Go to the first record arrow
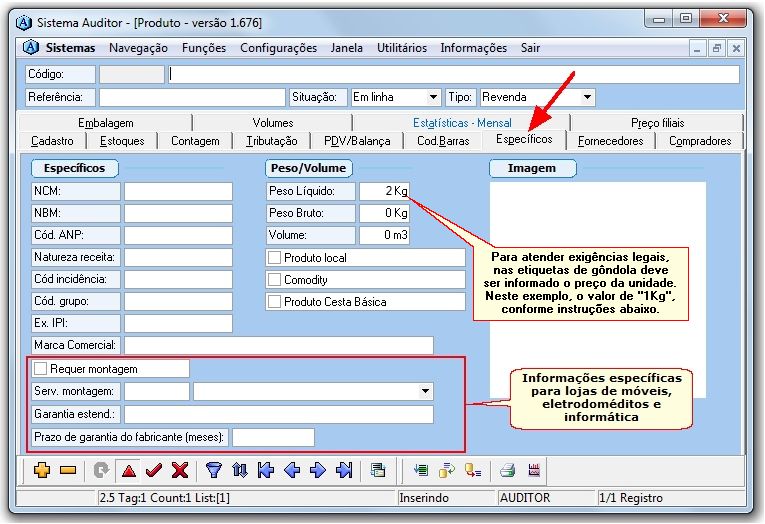 coord(265,470)
